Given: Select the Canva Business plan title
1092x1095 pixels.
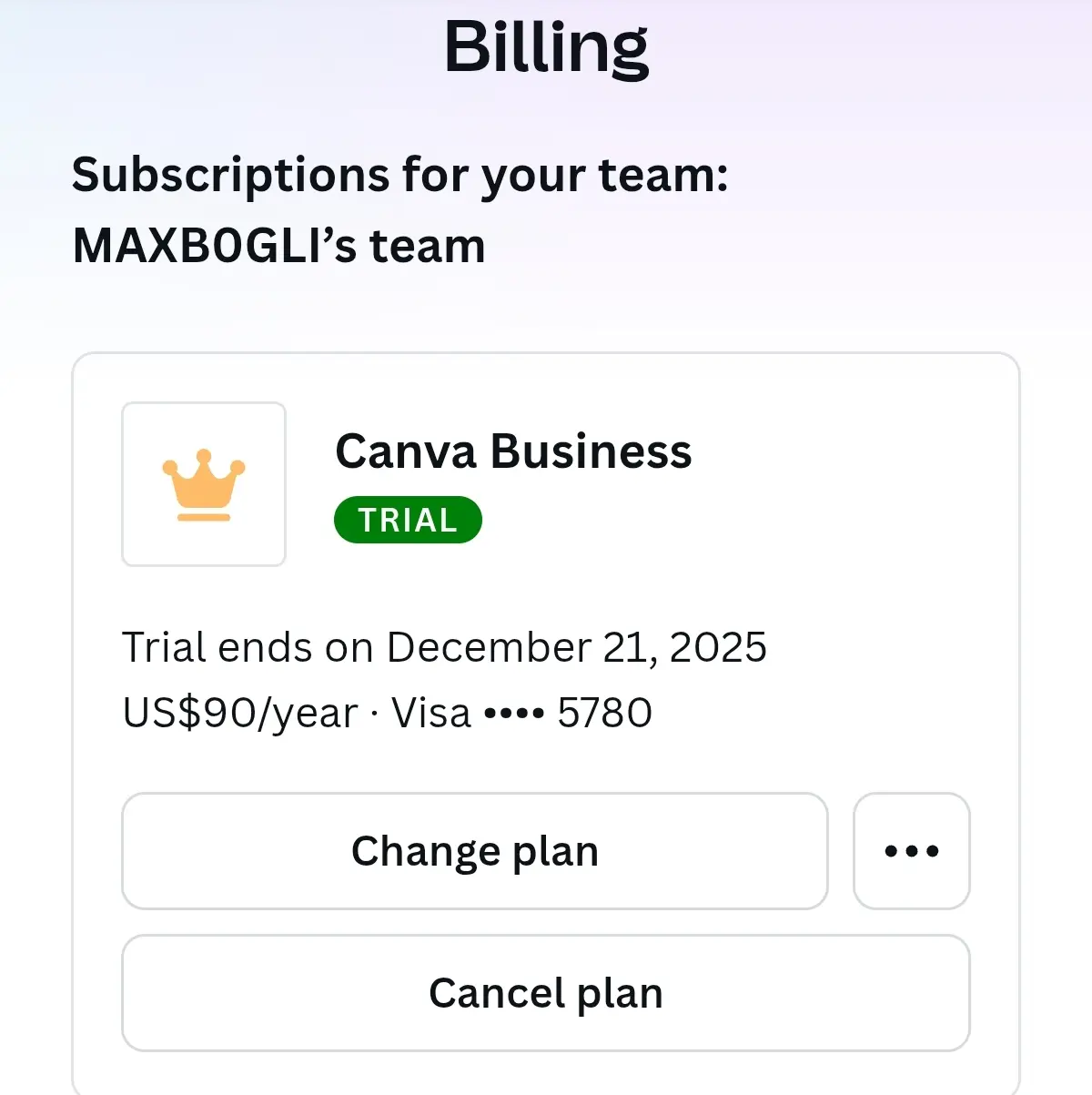Looking at the screenshot, I should coord(513,451).
